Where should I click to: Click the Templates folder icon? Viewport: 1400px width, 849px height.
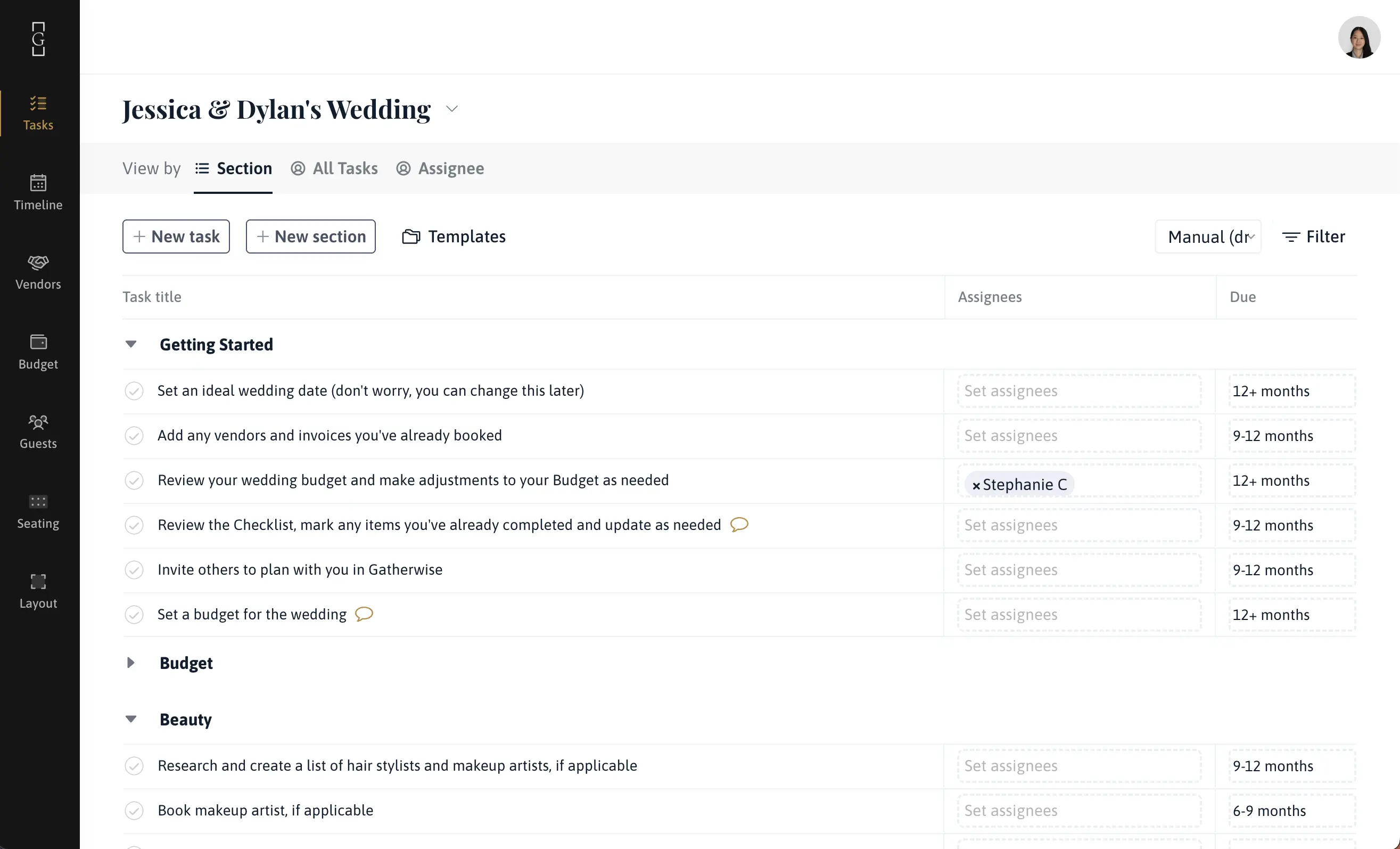(x=411, y=236)
